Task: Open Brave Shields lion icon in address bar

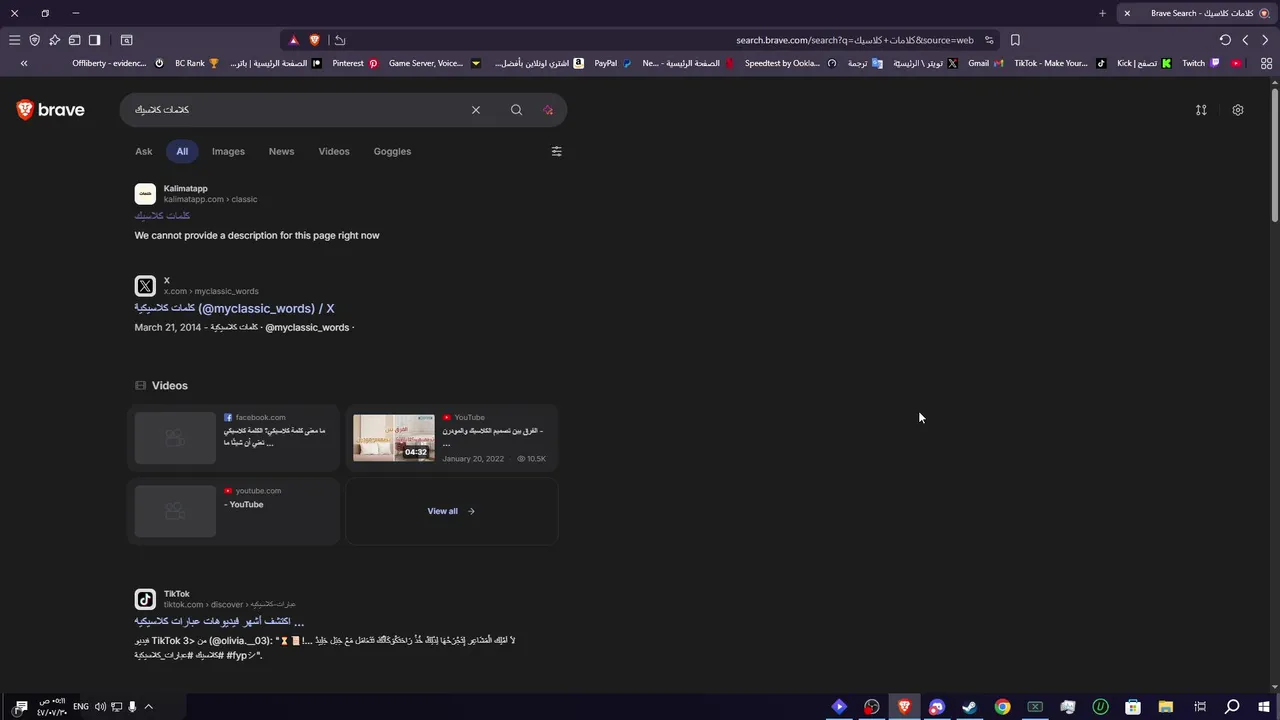Action: 314,40
